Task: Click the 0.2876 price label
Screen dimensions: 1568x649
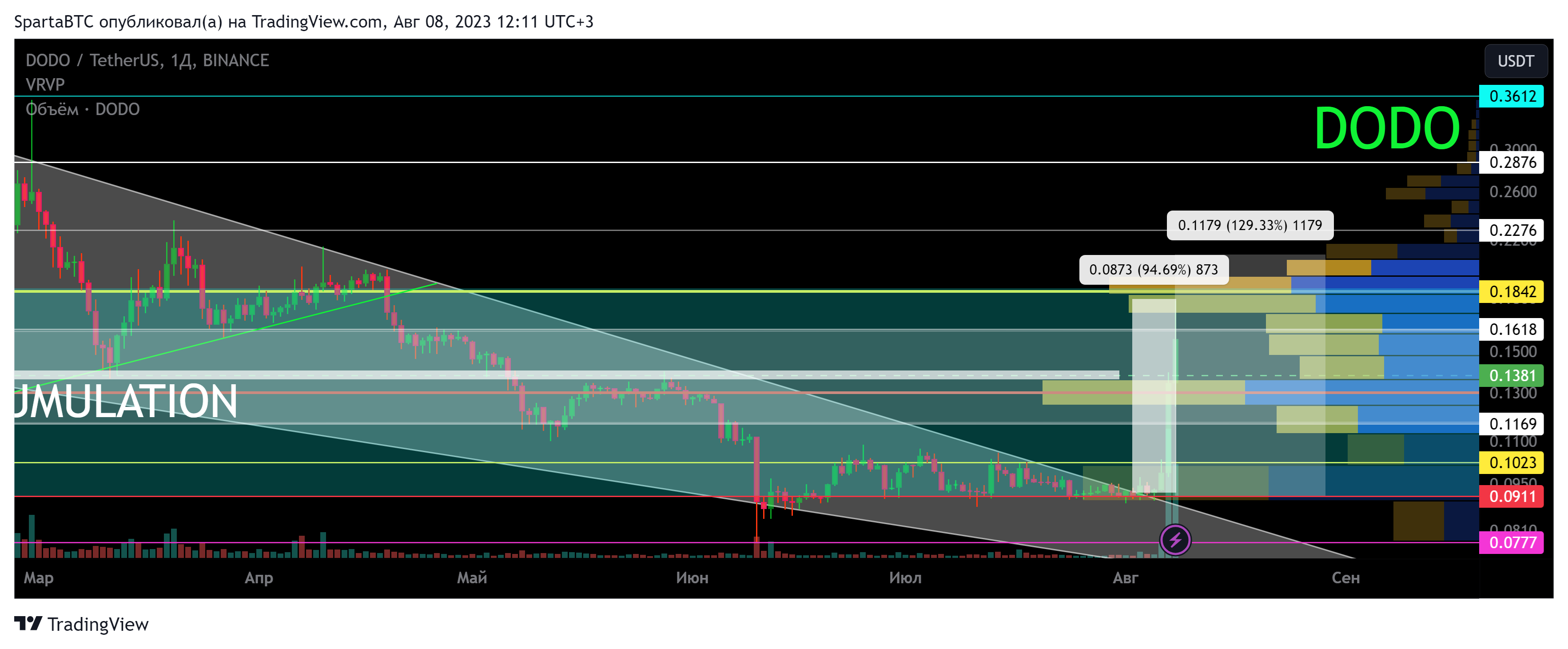Action: [x=1512, y=163]
